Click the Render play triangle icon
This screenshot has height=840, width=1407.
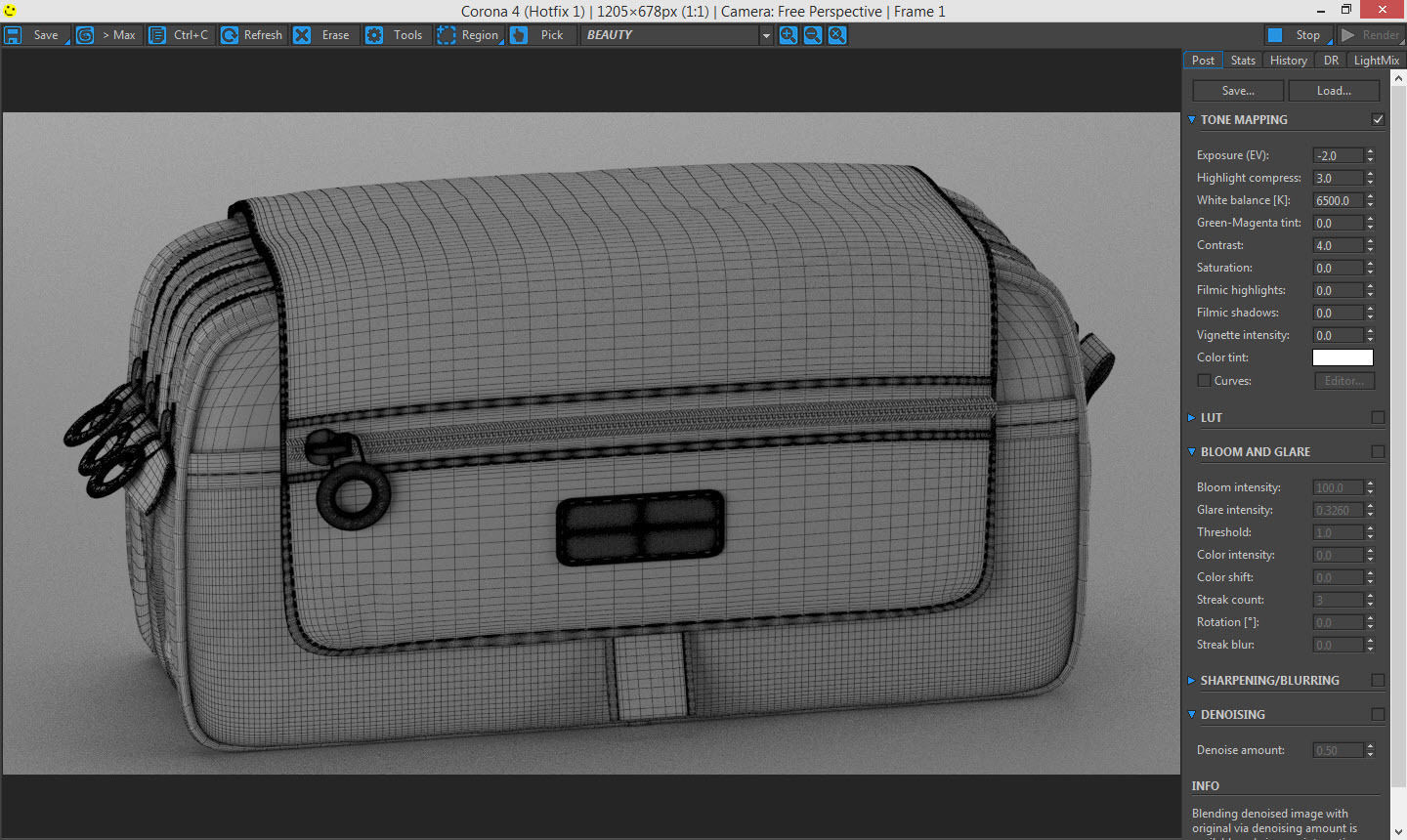[1348, 35]
